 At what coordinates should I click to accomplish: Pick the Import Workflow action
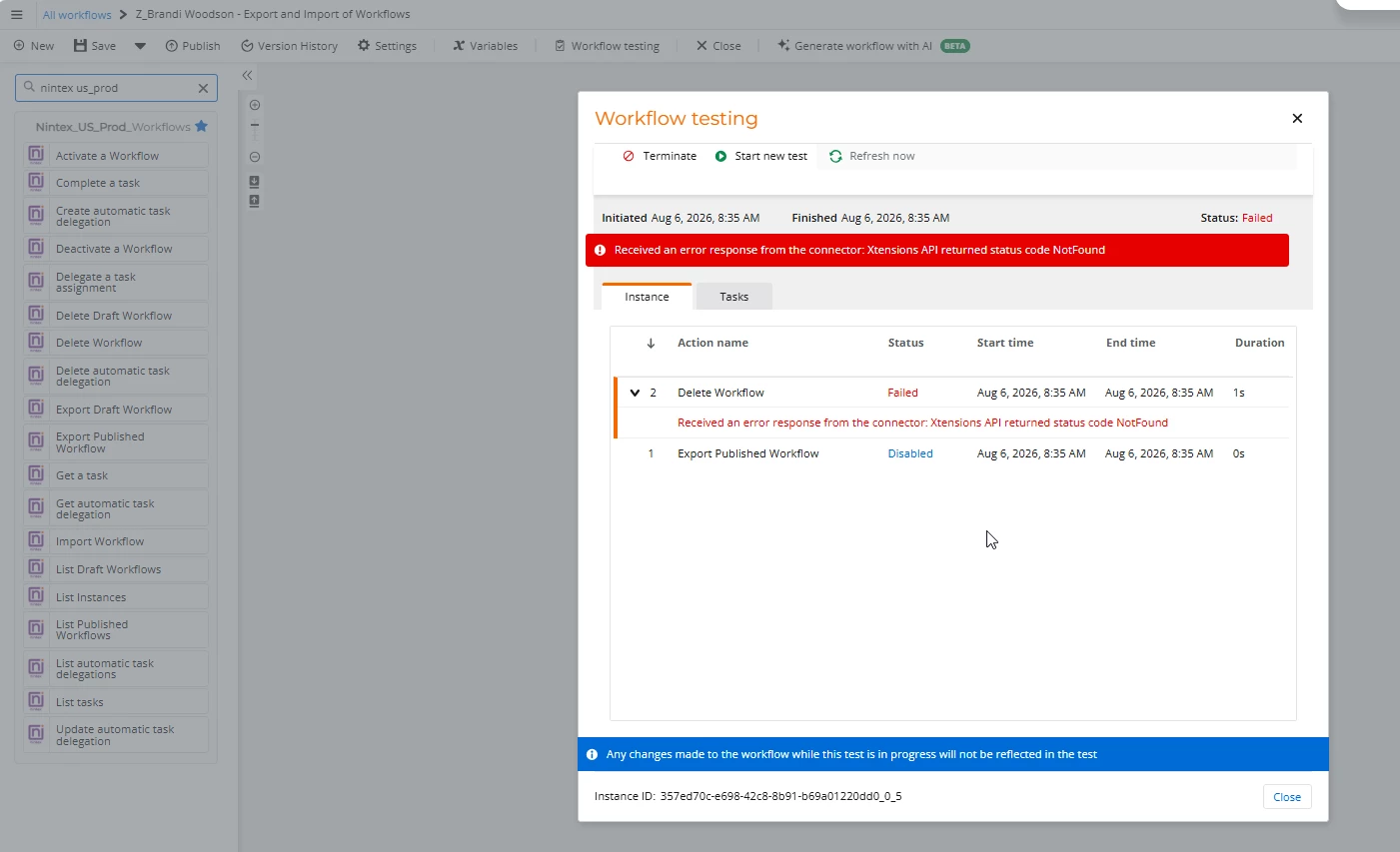tap(116, 541)
